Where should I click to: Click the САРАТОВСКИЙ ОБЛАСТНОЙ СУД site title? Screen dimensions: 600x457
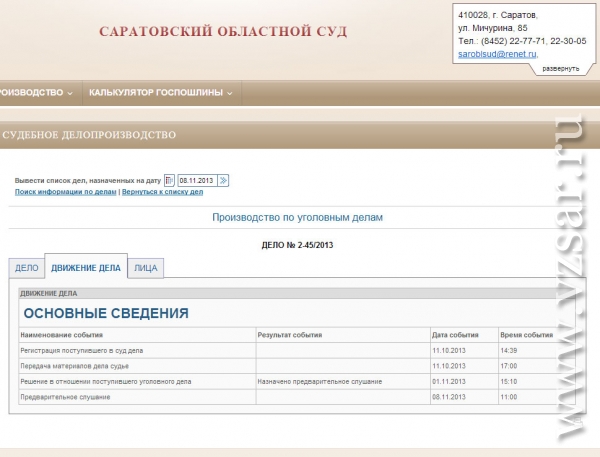(x=223, y=31)
